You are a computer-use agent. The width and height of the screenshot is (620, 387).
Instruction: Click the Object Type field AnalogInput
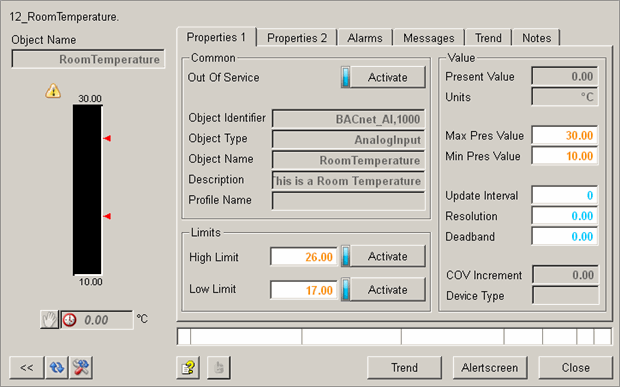pos(349,140)
